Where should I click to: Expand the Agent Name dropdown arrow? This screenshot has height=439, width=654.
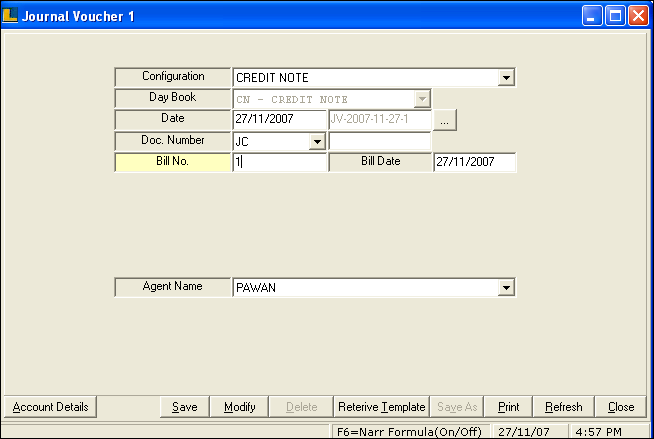[506, 287]
